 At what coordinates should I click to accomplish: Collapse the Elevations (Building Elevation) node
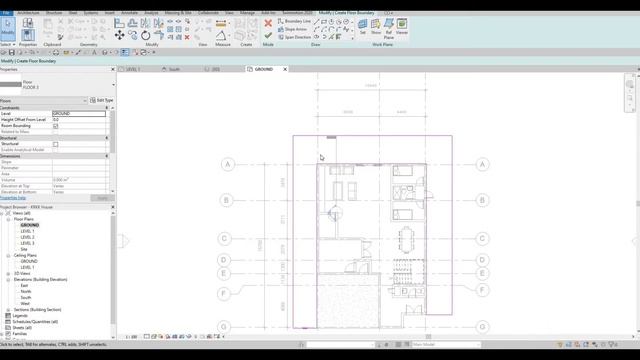click(8, 280)
